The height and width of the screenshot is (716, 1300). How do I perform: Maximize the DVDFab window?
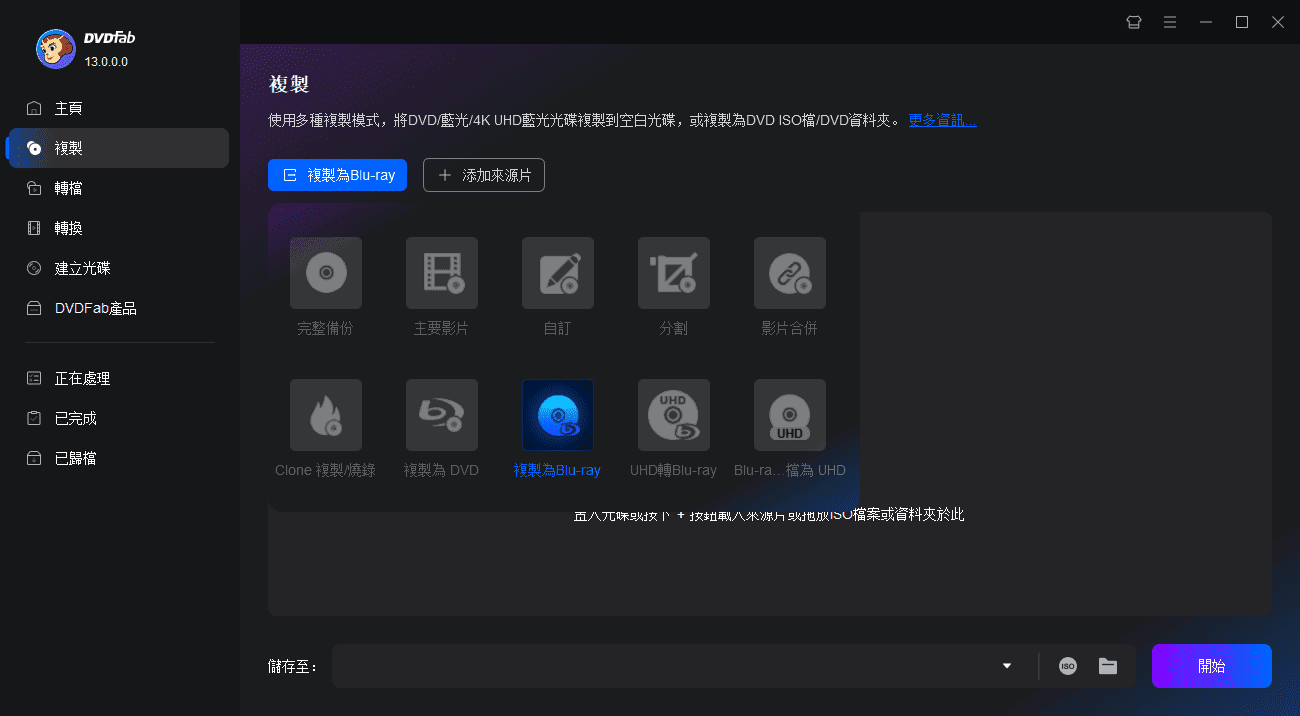(x=1242, y=22)
